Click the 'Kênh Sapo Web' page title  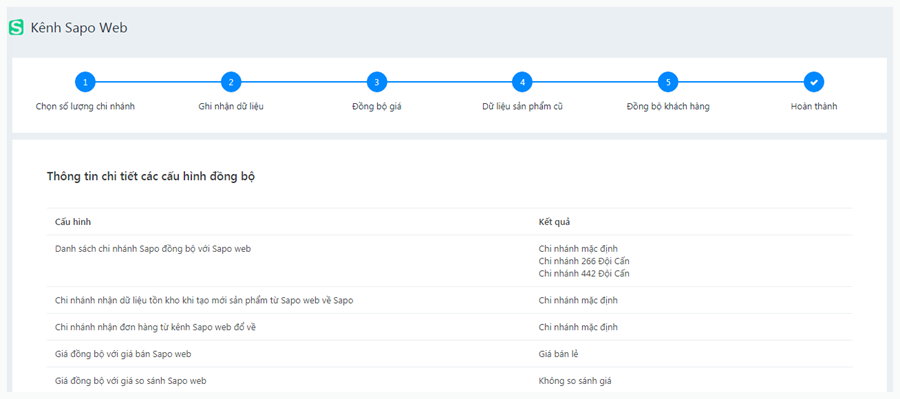[79, 28]
